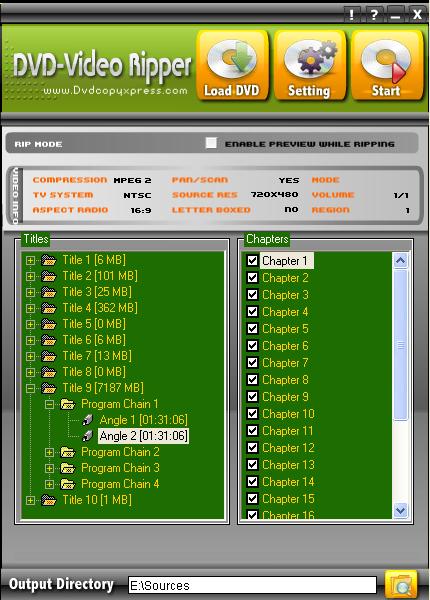430x600 pixels.
Task: Uncheck the Chapter 5 checkbox
Action: 252,329
